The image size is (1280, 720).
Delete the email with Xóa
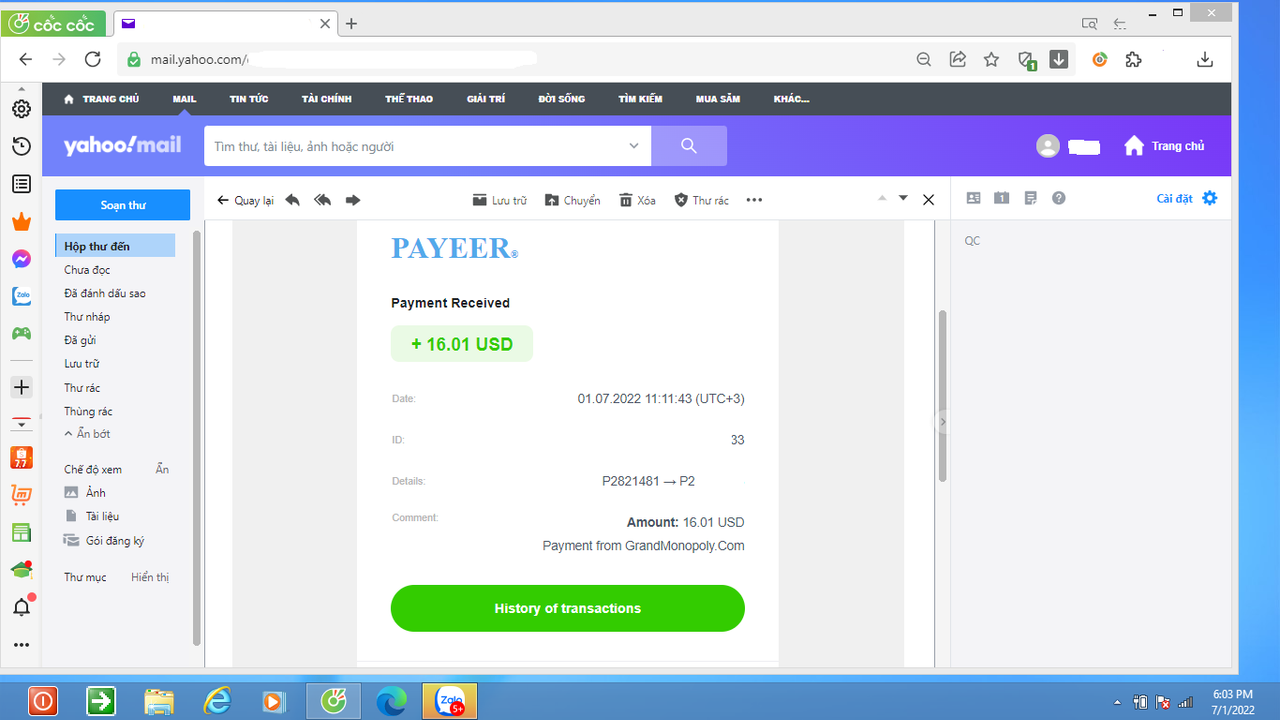[637, 200]
